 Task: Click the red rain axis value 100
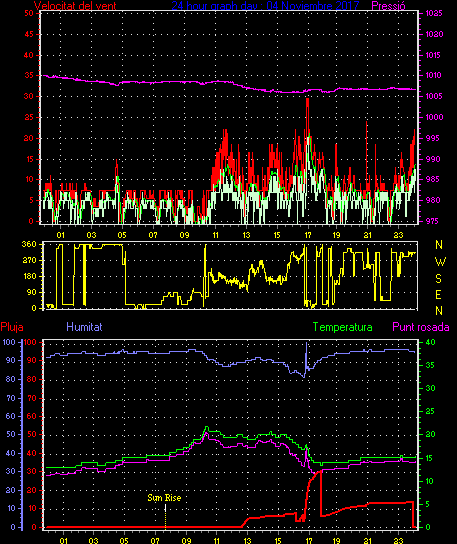coord(30,342)
